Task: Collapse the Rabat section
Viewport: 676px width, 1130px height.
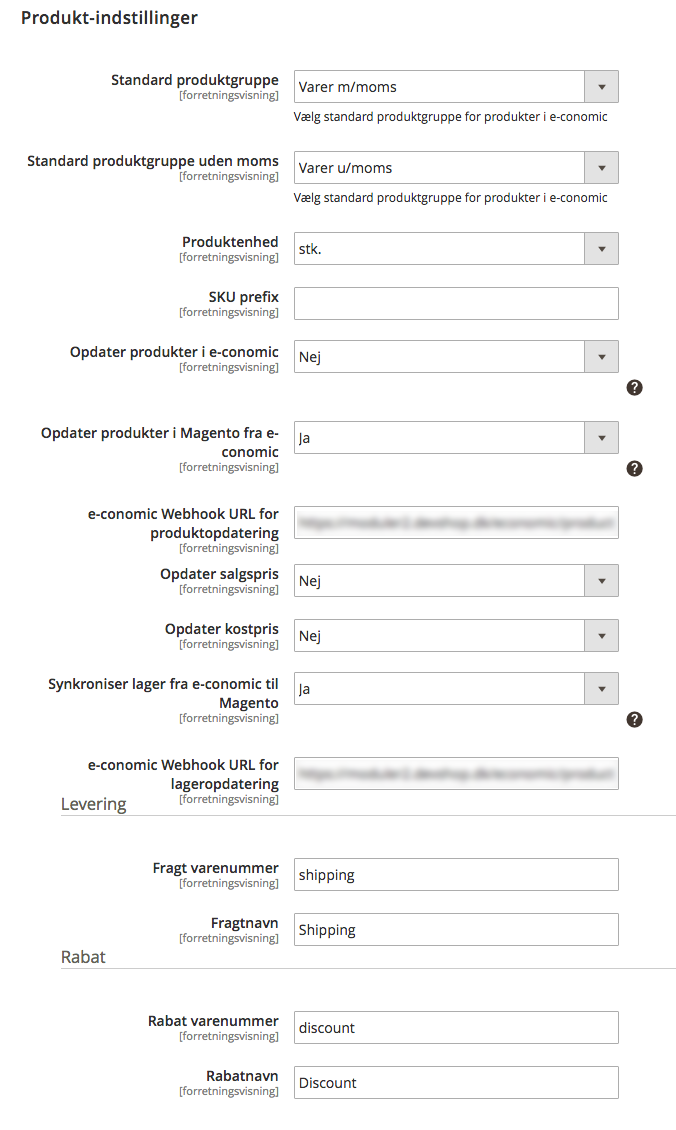Action: [83, 956]
